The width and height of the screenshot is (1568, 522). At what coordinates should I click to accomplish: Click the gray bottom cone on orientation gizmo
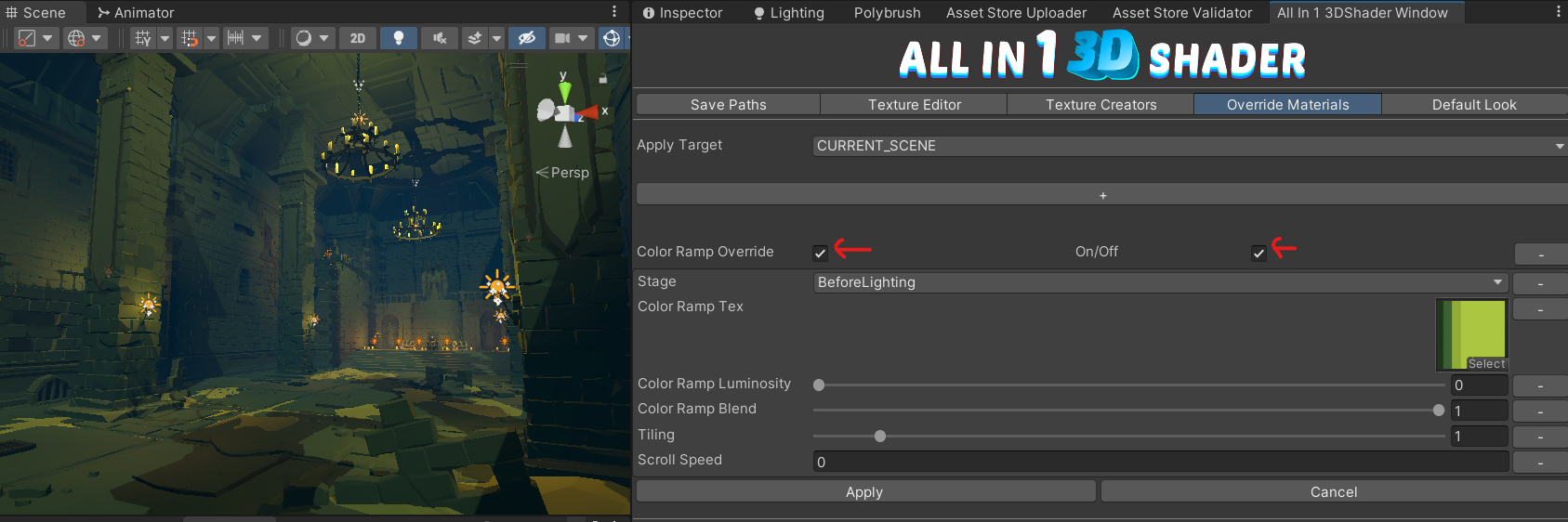(x=565, y=137)
